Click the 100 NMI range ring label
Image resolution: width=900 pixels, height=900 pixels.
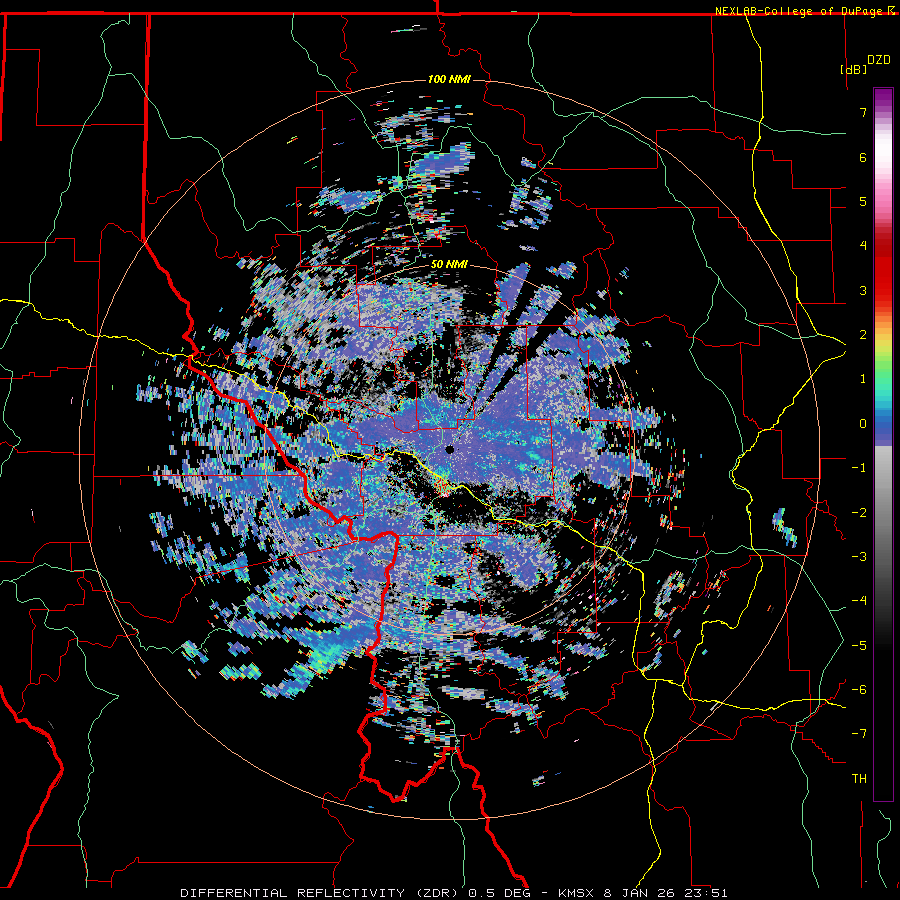click(449, 79)
